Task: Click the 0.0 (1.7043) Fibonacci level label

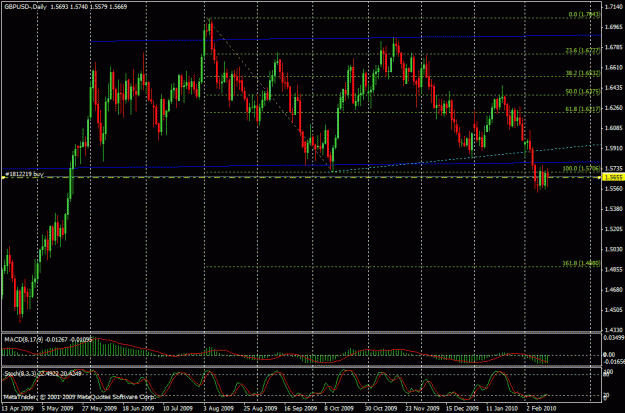Action: click(584, 15)
